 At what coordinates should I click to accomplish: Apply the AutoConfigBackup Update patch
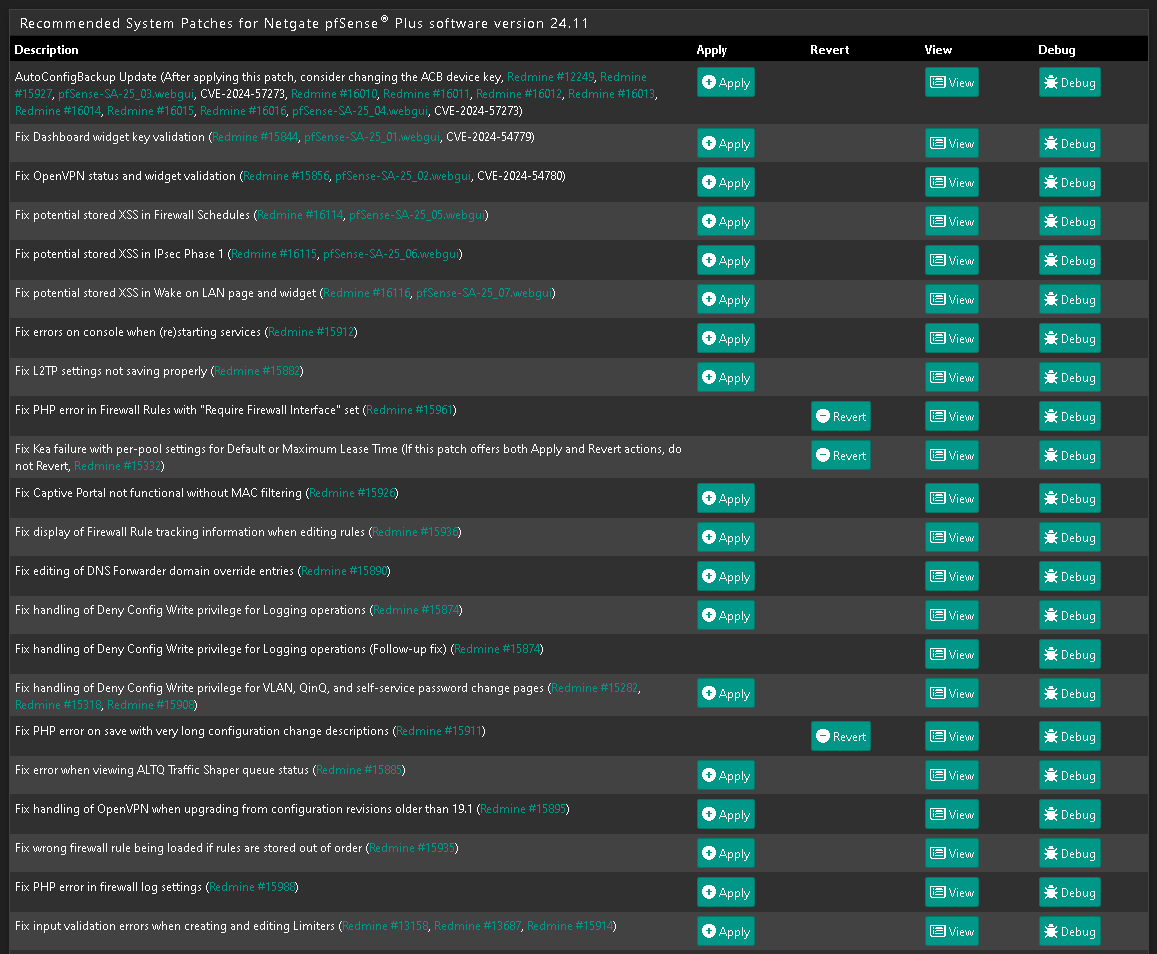[x=725, y=83]
